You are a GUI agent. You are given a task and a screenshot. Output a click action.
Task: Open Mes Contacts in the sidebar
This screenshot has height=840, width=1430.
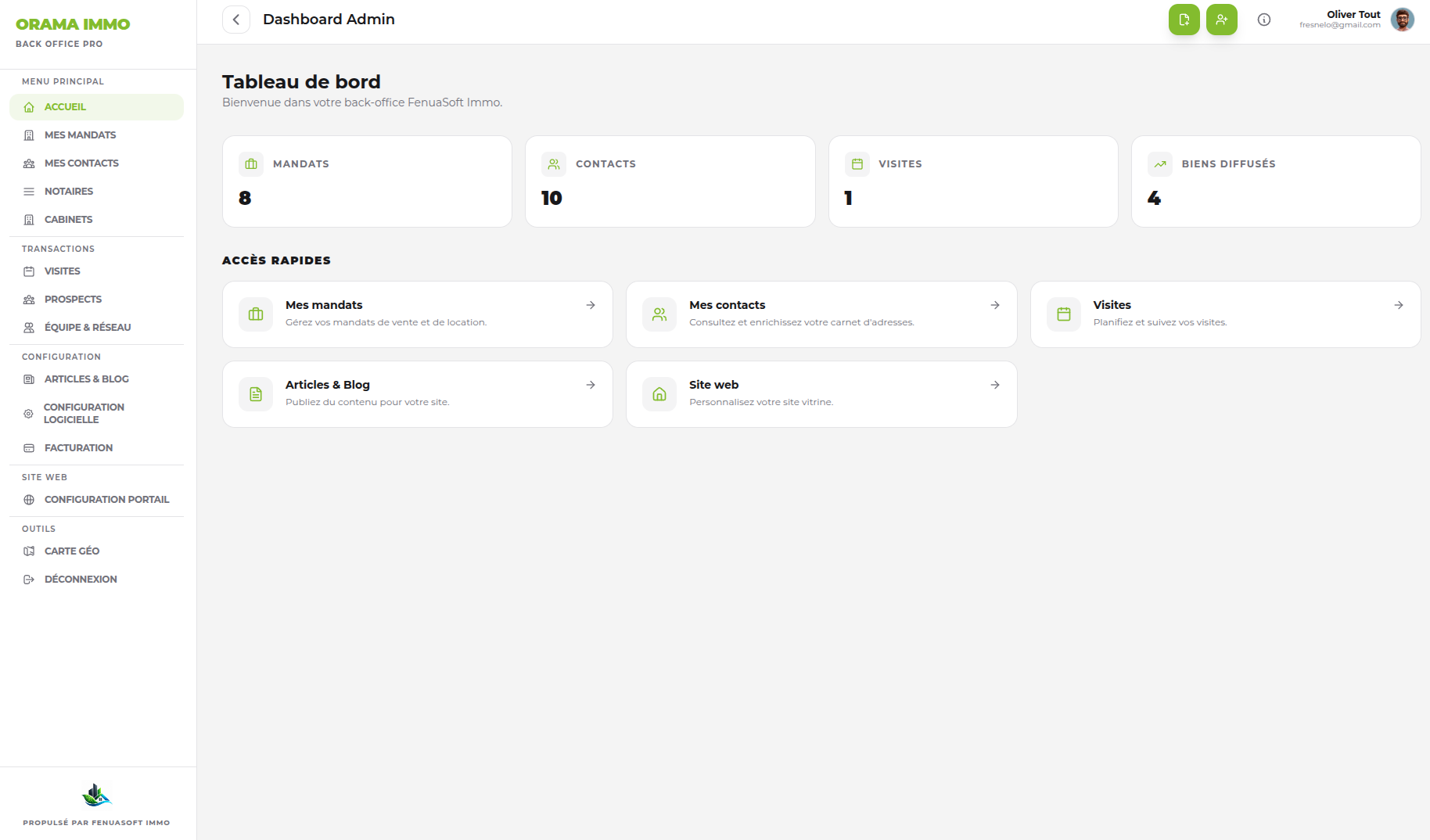coord(96,163)
